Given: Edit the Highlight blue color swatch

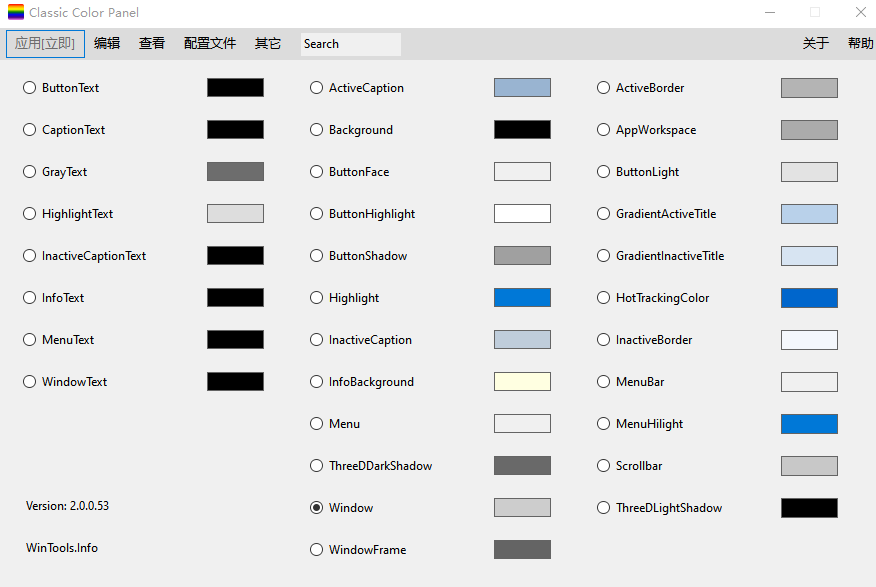Looking at the screenshot, I should [522, 298].
